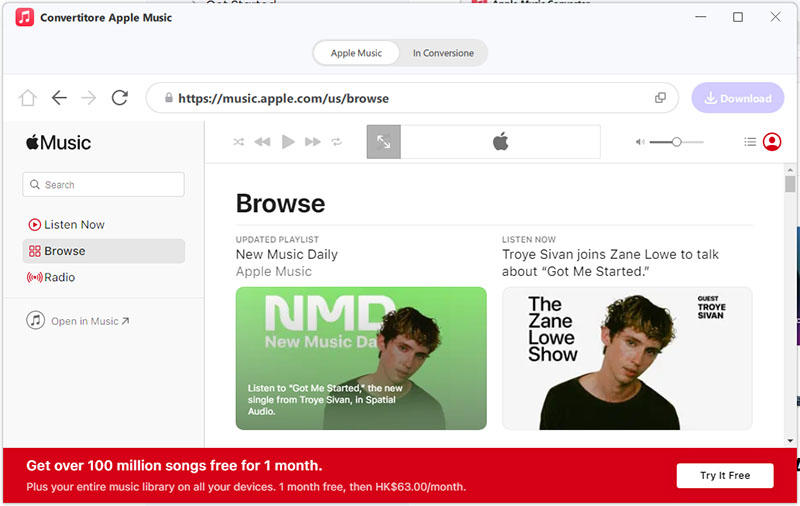Maximize the Convertitore window
Image resolution: width=800 pixels, height=506 pixels.
coord(738,17)
